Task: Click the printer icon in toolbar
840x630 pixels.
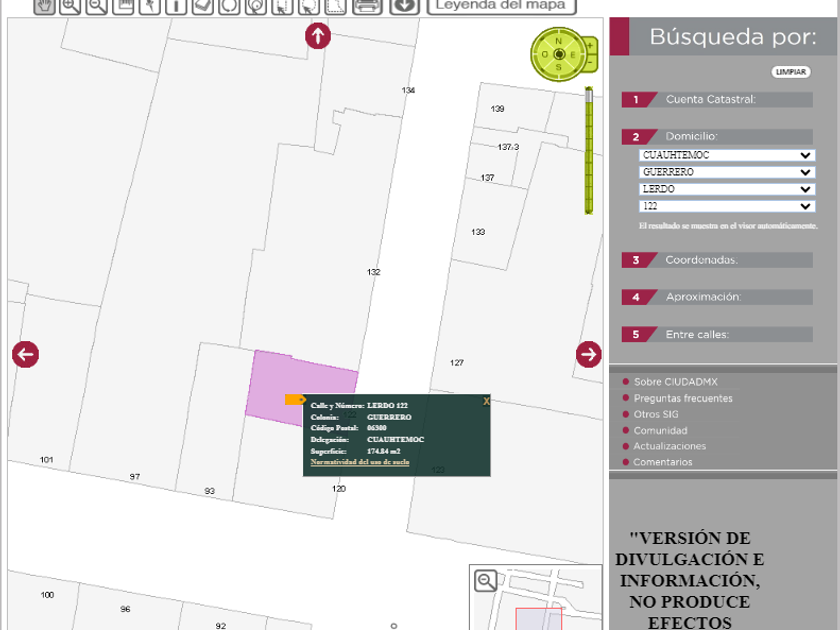Action: tap(367, 6)
